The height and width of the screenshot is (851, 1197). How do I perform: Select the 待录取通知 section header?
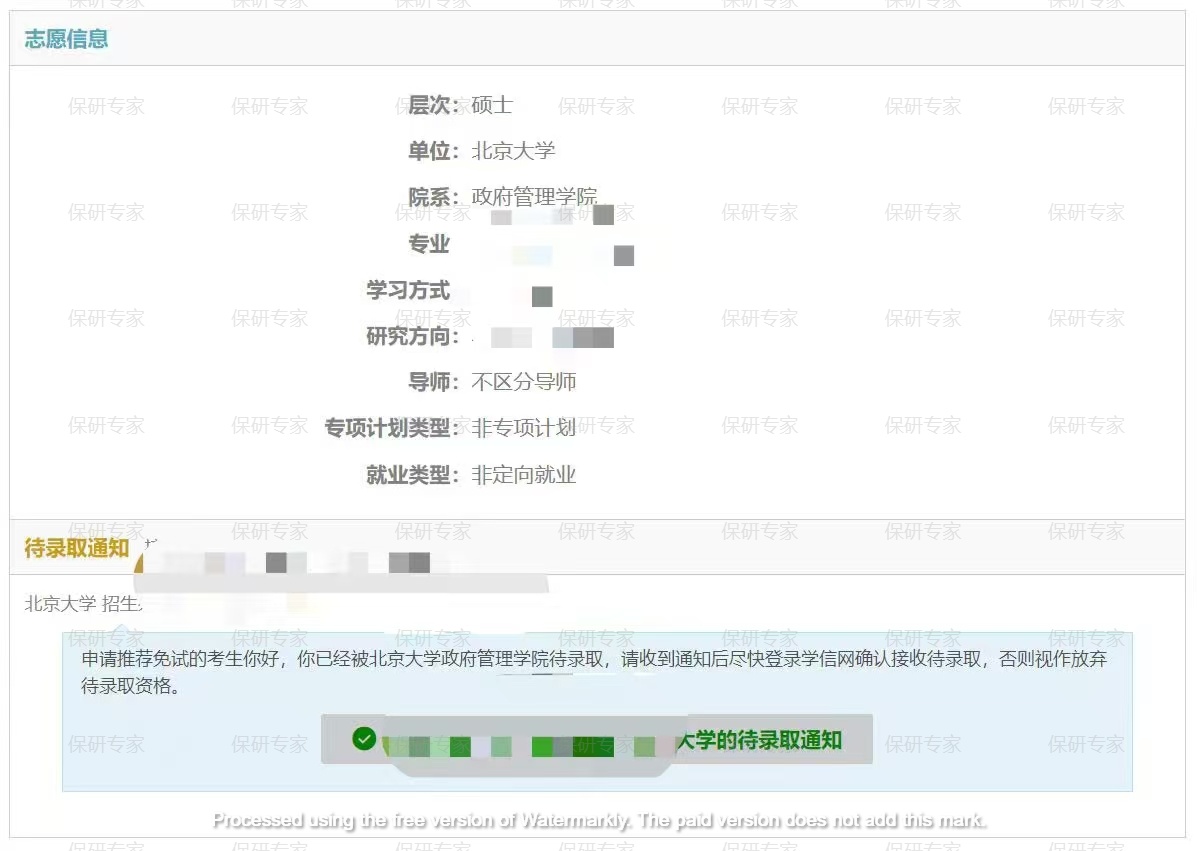tap(77, 548)
